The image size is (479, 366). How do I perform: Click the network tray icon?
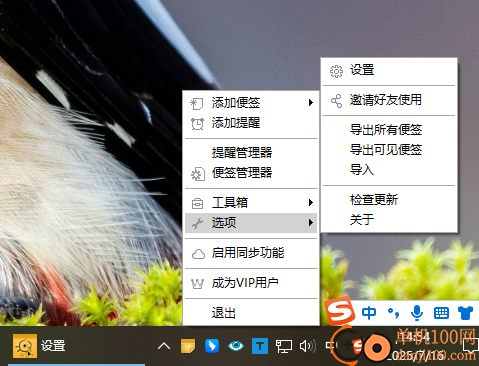tap(284, 347)
